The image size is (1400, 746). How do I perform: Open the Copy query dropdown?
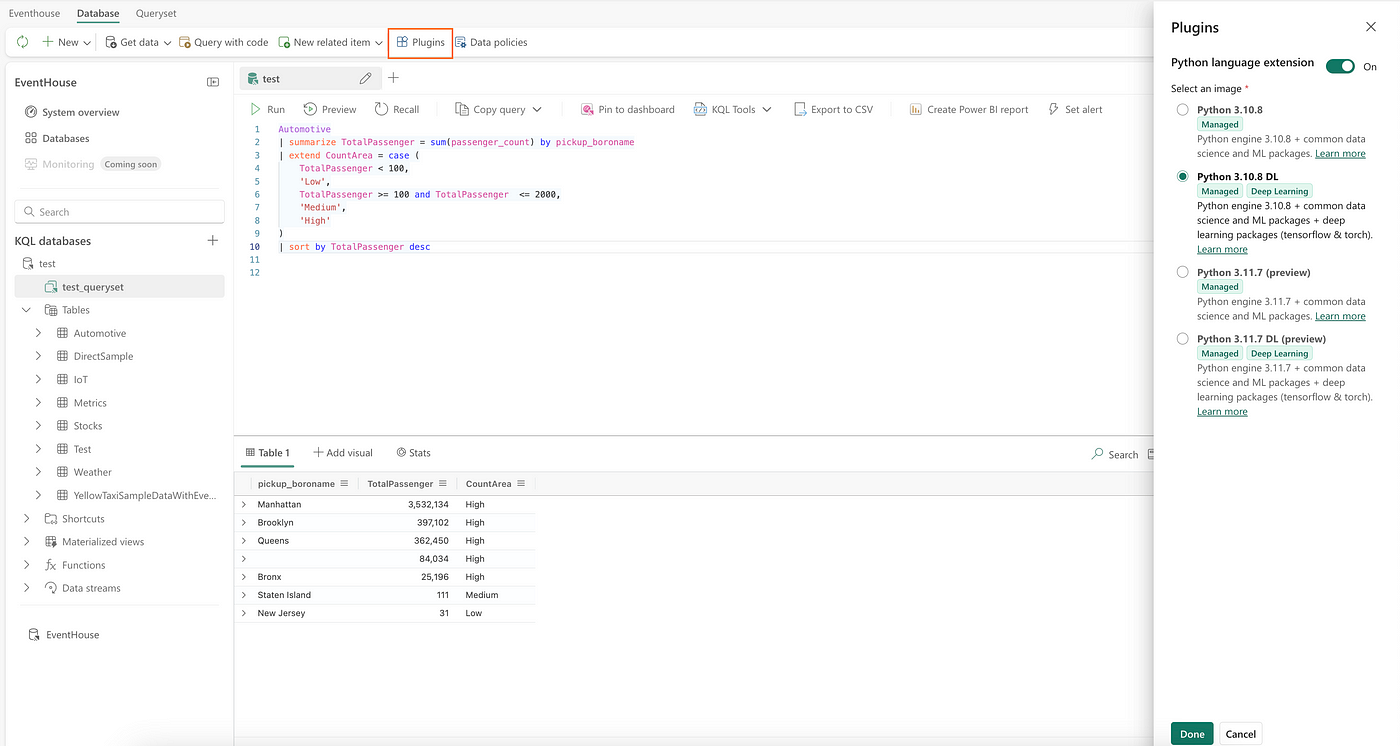tap(498, 109)
